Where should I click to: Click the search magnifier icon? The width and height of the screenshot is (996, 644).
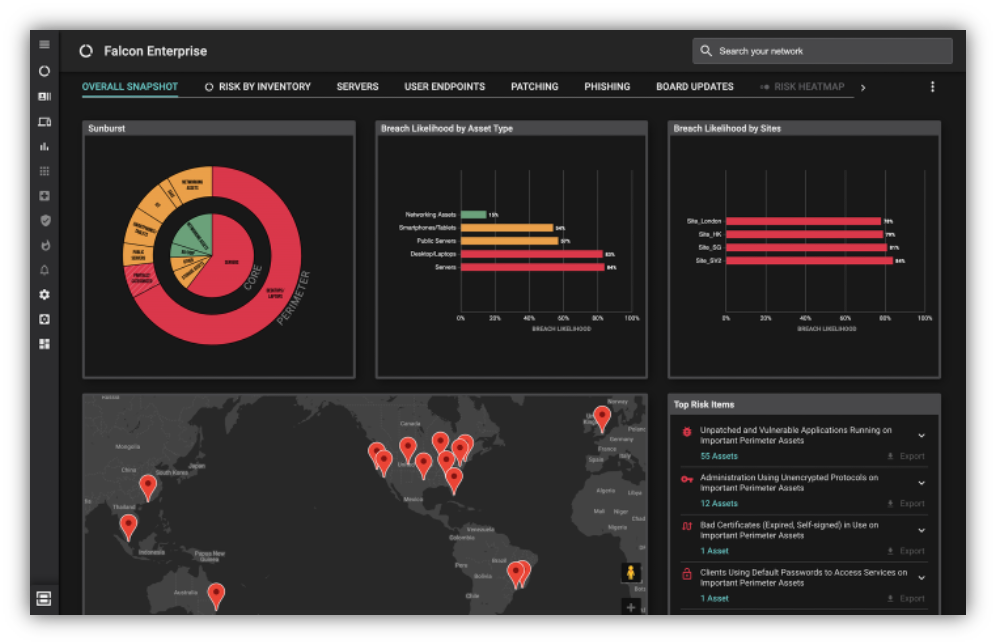coord(706,51)
